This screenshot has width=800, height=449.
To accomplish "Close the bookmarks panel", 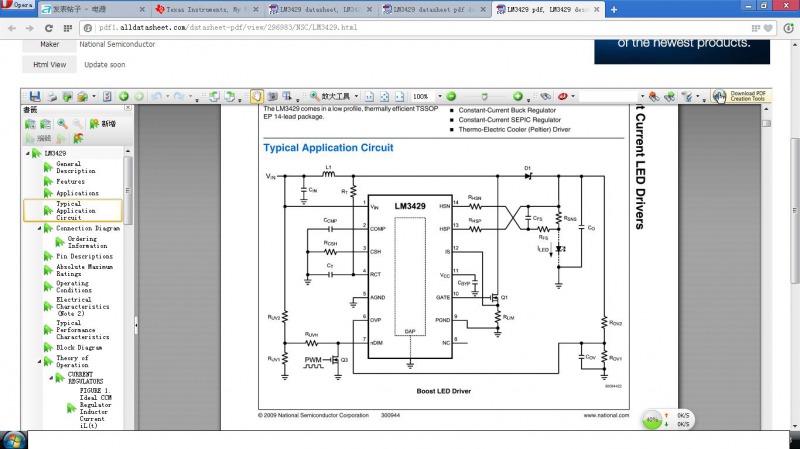I will 128,108.
